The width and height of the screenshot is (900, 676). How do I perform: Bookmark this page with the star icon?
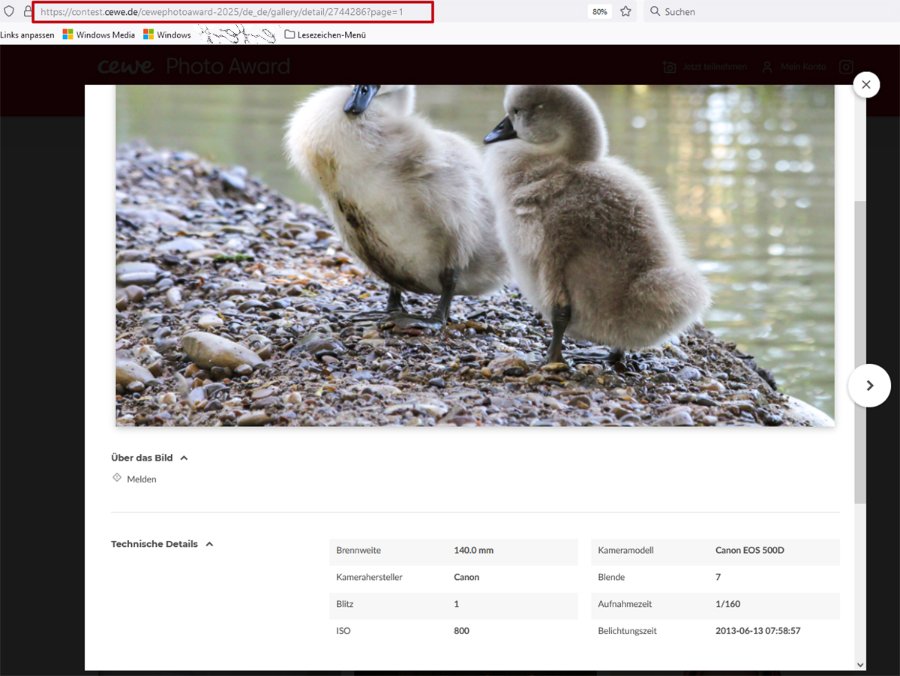tap(626, 12)
